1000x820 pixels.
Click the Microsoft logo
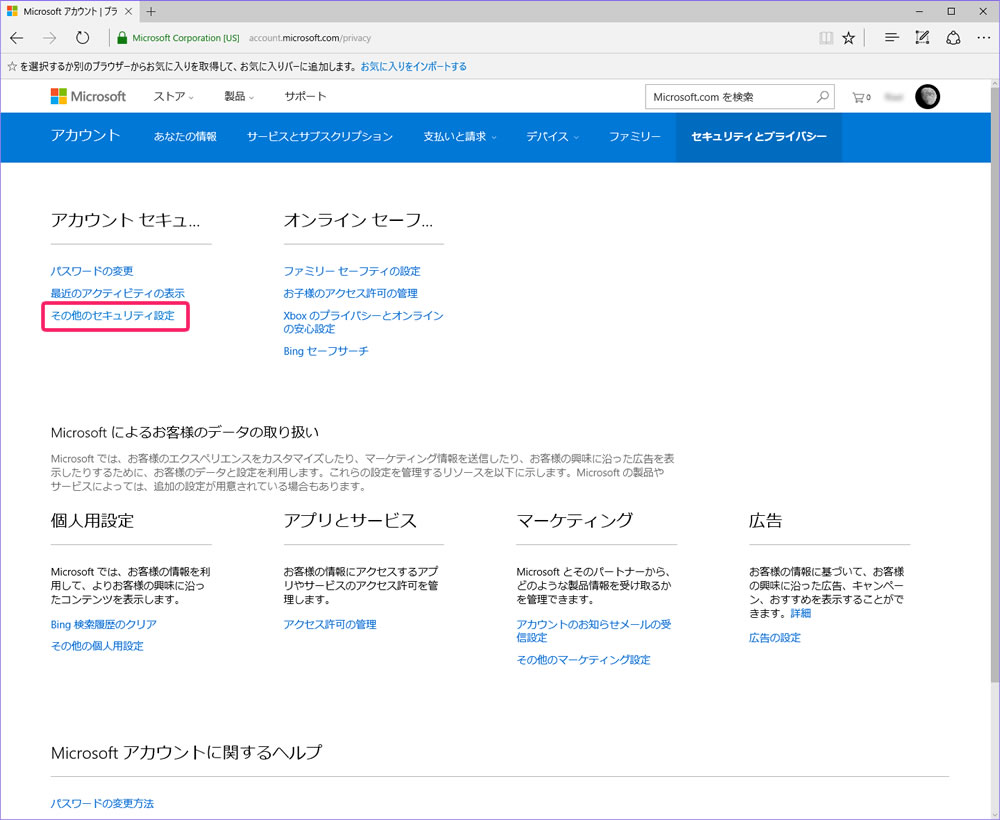88,96
